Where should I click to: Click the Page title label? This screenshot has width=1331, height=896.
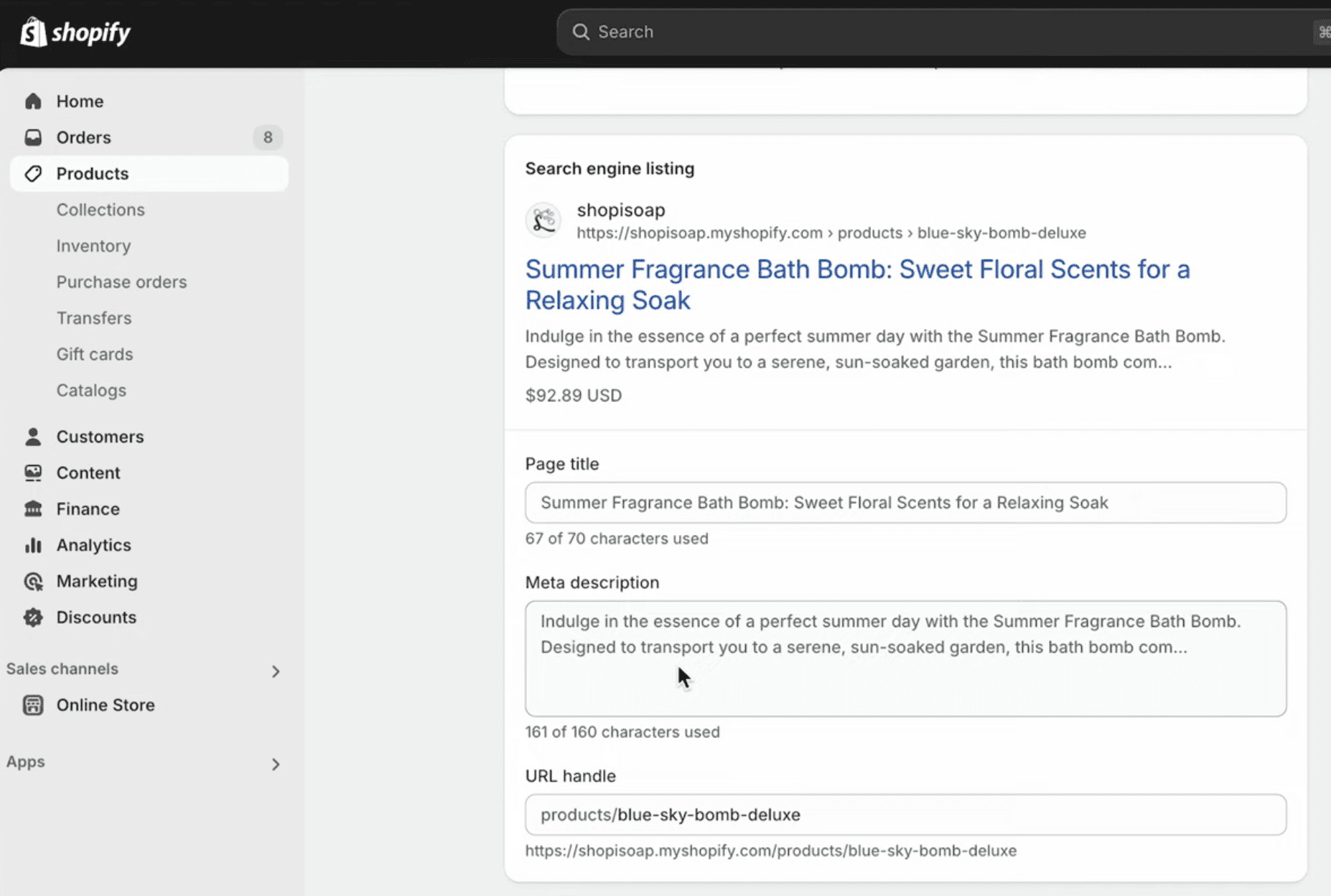coord(562,464)
